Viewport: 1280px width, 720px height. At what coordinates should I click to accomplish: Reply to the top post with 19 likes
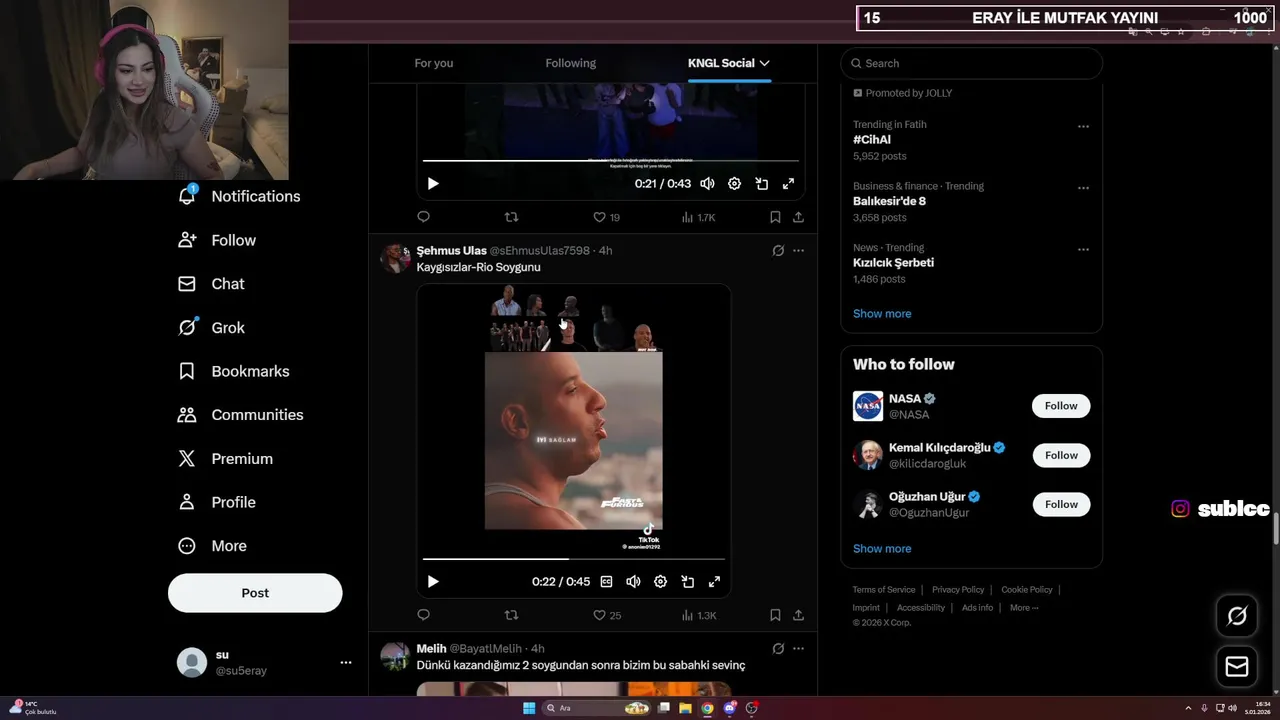[423, 217]
